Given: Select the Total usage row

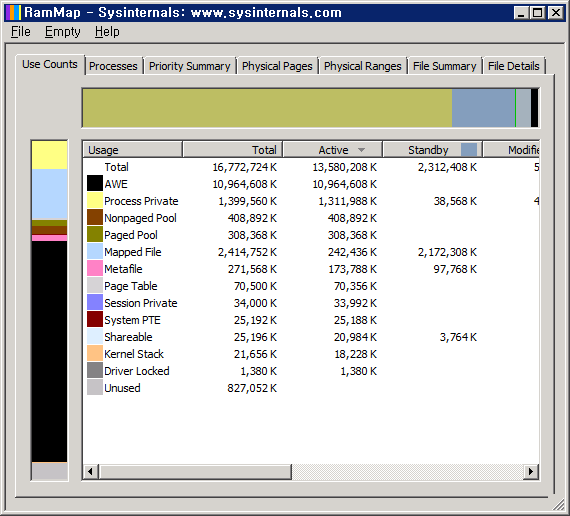Looking at the screenshot, I should (x=311, y=167).
